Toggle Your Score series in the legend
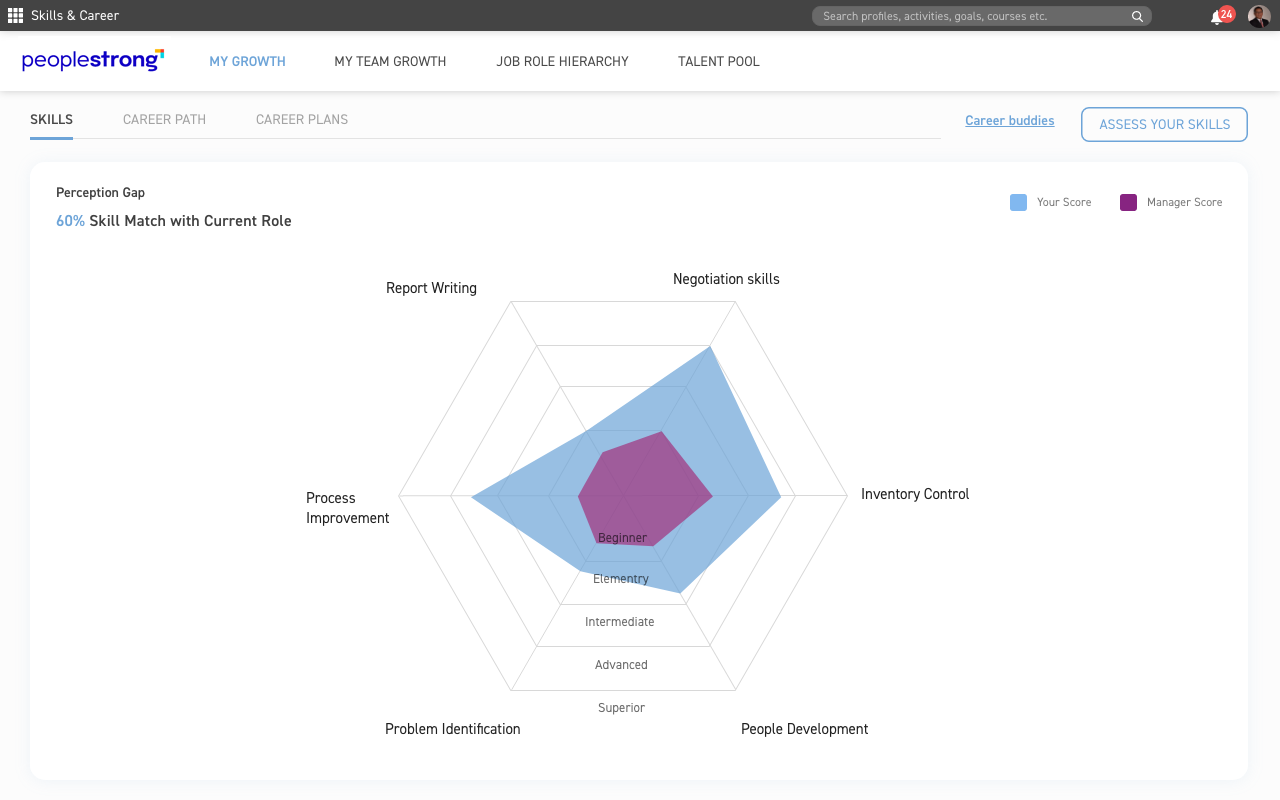1280x800 pixels. pos(1063,202)
